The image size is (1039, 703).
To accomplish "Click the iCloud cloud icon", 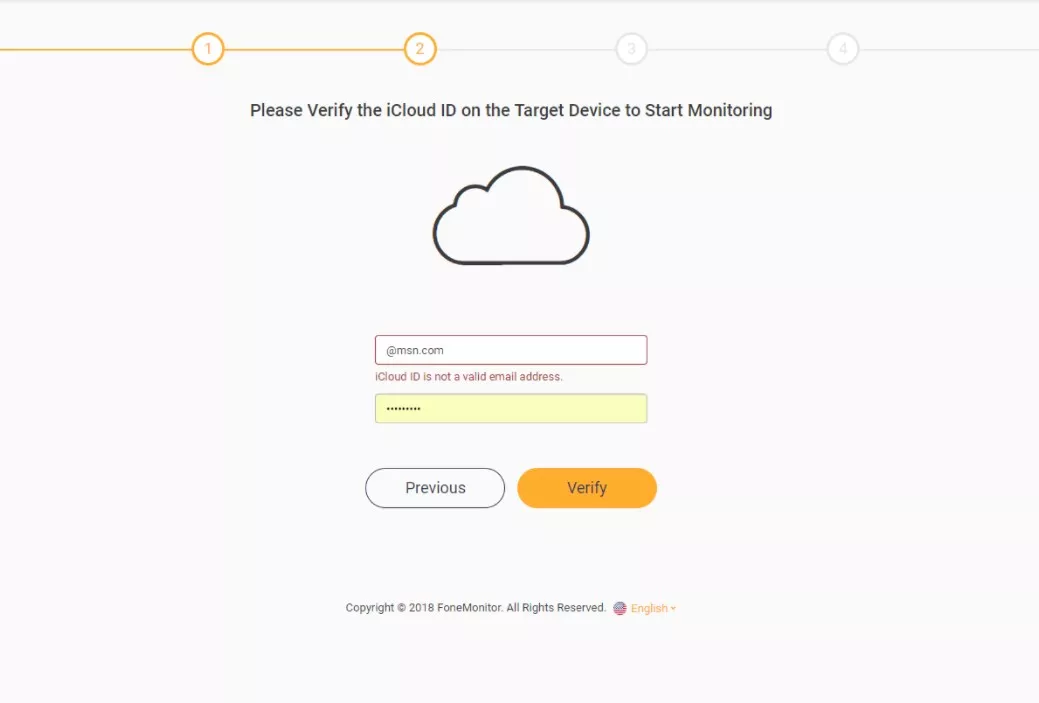I will (511, 216).
